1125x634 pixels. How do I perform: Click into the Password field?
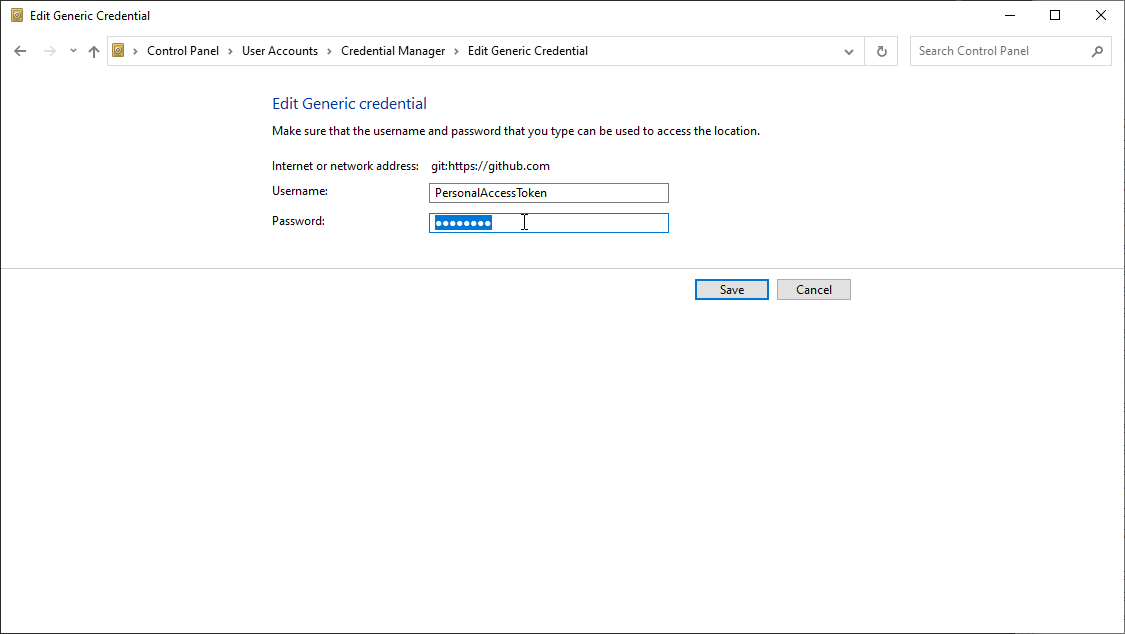pyautogui.click(x=549, y=223)
